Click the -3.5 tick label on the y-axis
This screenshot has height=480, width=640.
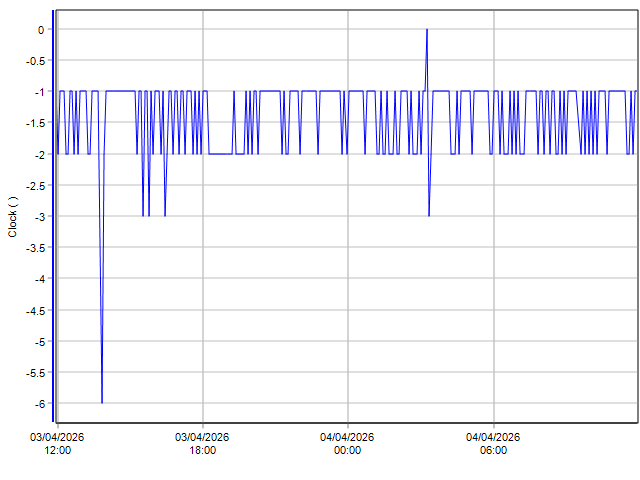click(35, 248)
